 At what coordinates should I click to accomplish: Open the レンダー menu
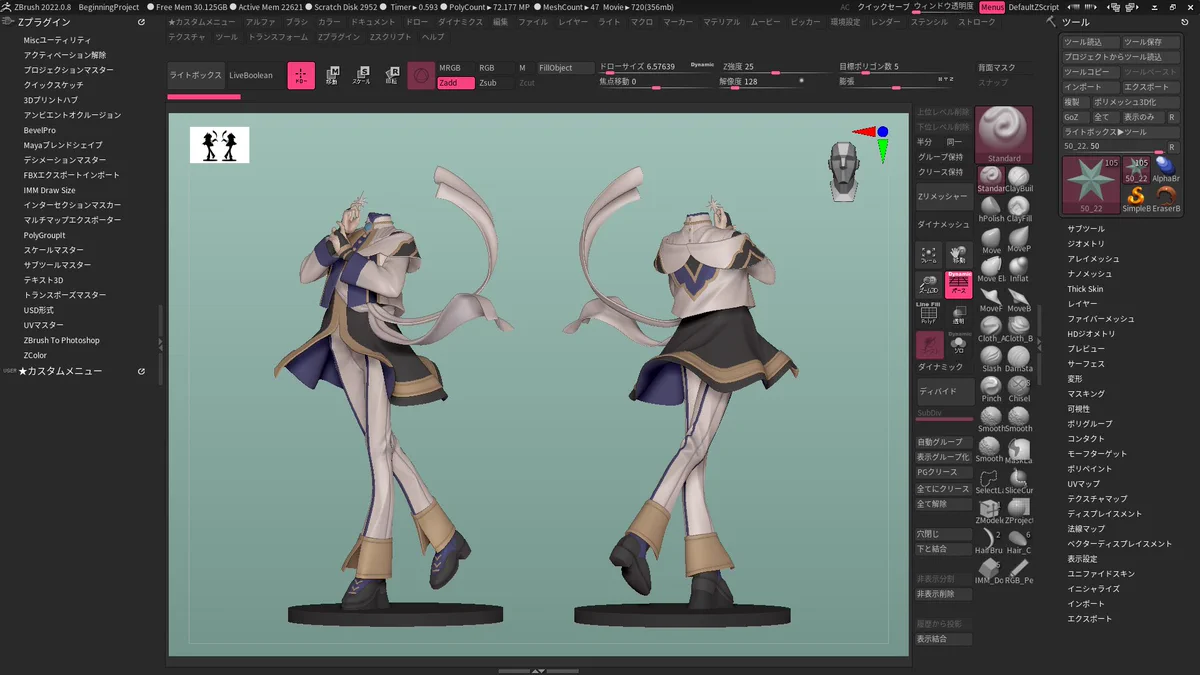885,22
